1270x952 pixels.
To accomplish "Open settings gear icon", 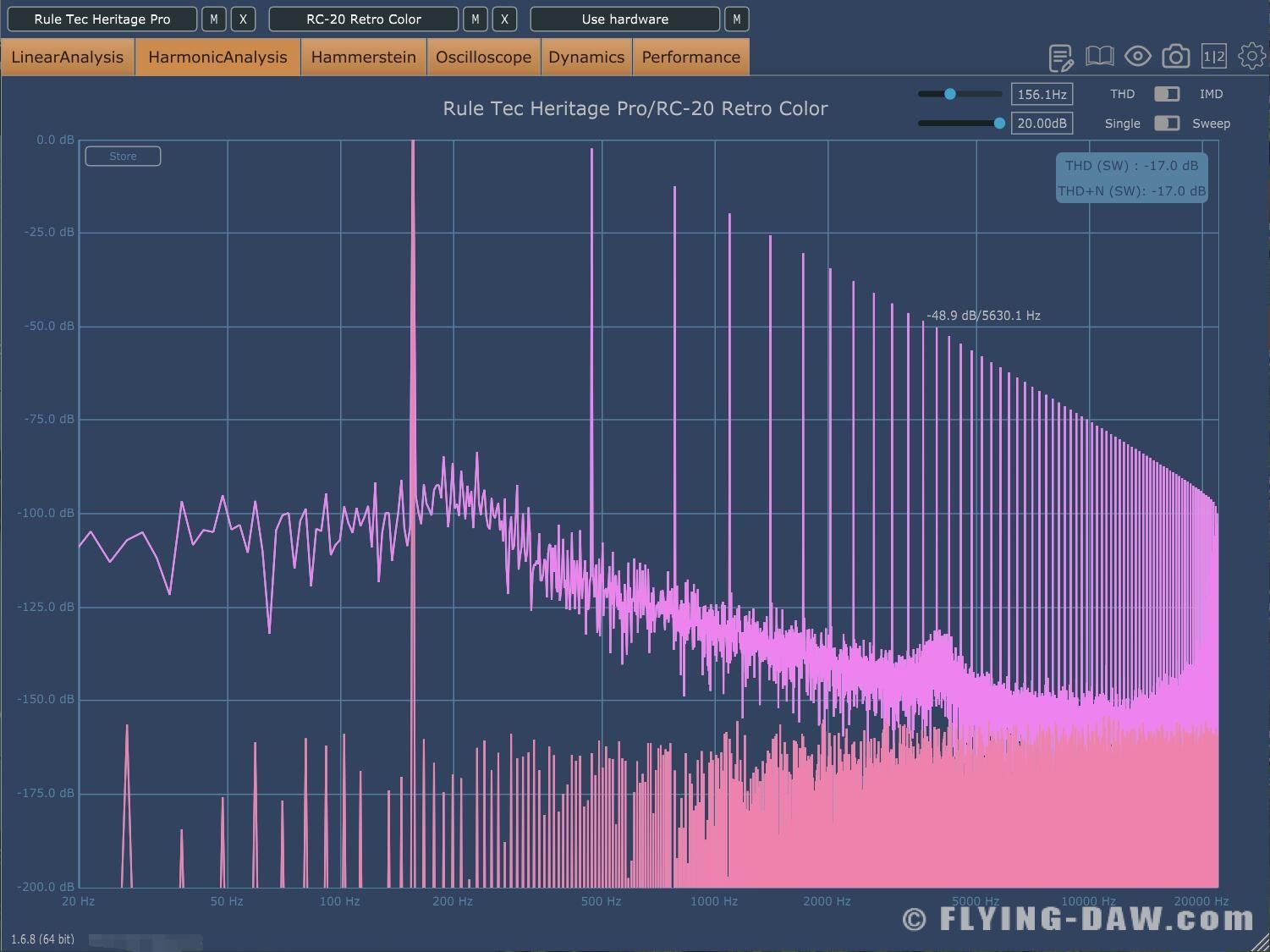I will (x=1251, y=57).
